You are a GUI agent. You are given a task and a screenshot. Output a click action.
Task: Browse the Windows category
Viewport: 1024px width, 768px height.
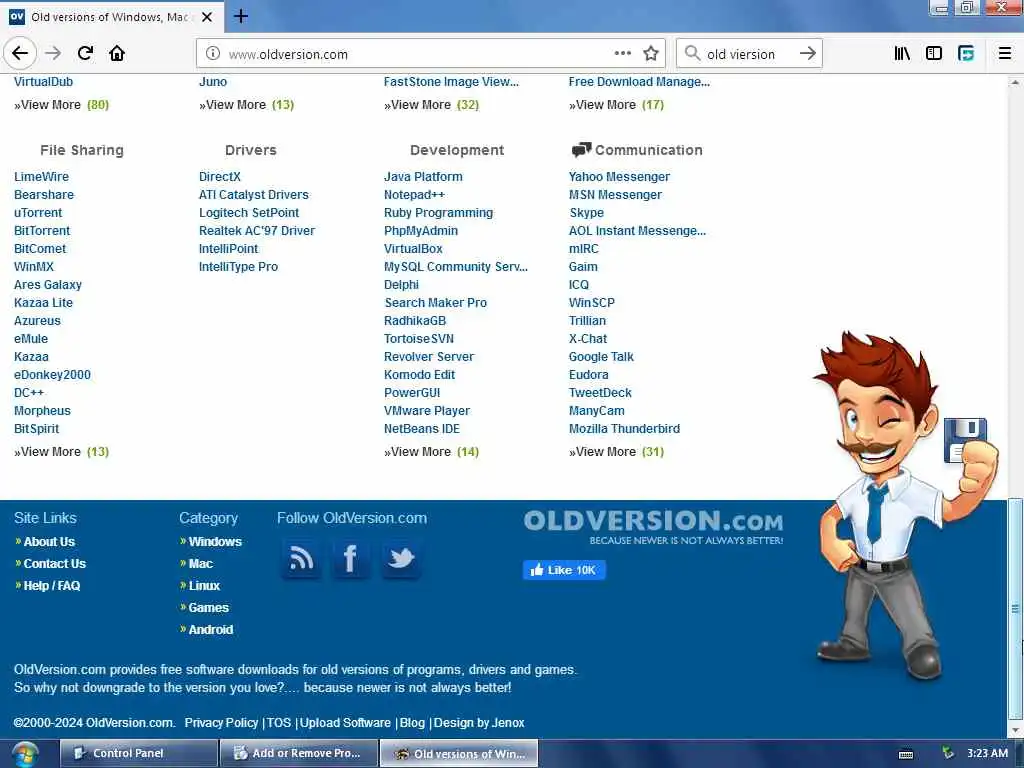[x=215, y=542]
